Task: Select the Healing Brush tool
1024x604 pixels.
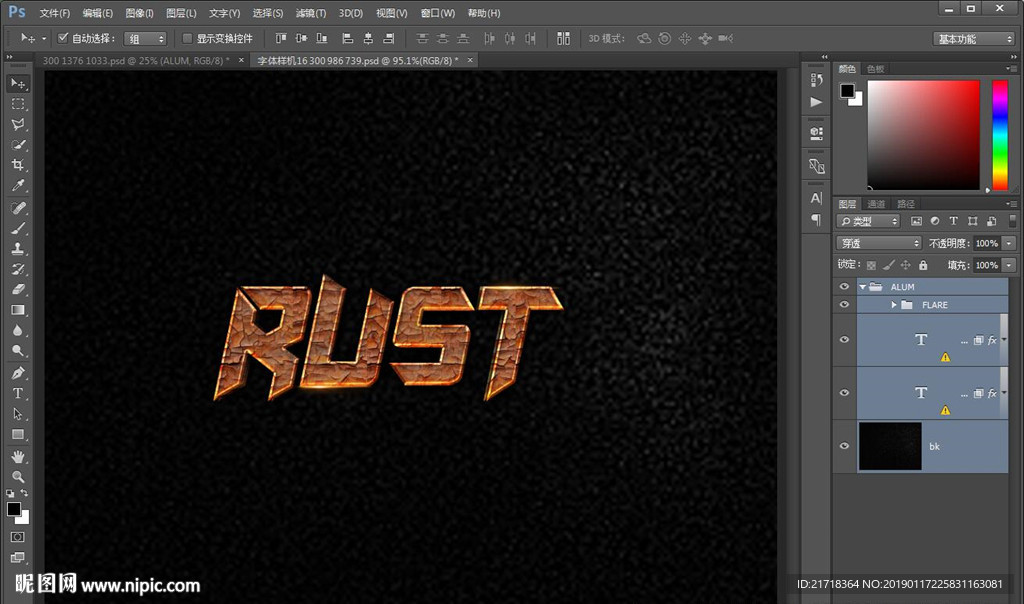Action: click(x=18, y=208)
